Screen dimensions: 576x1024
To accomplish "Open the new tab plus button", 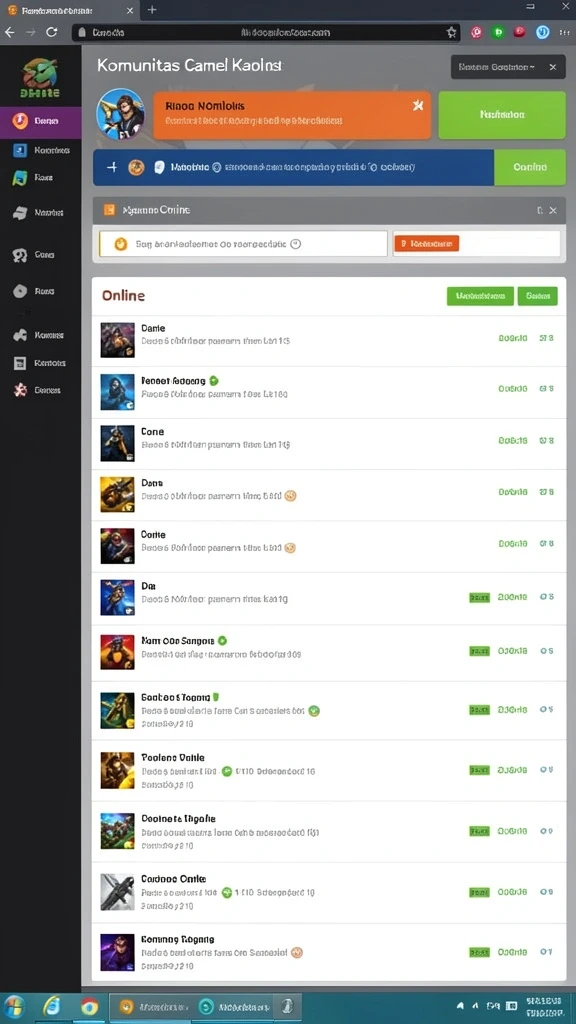I will 152,10.
